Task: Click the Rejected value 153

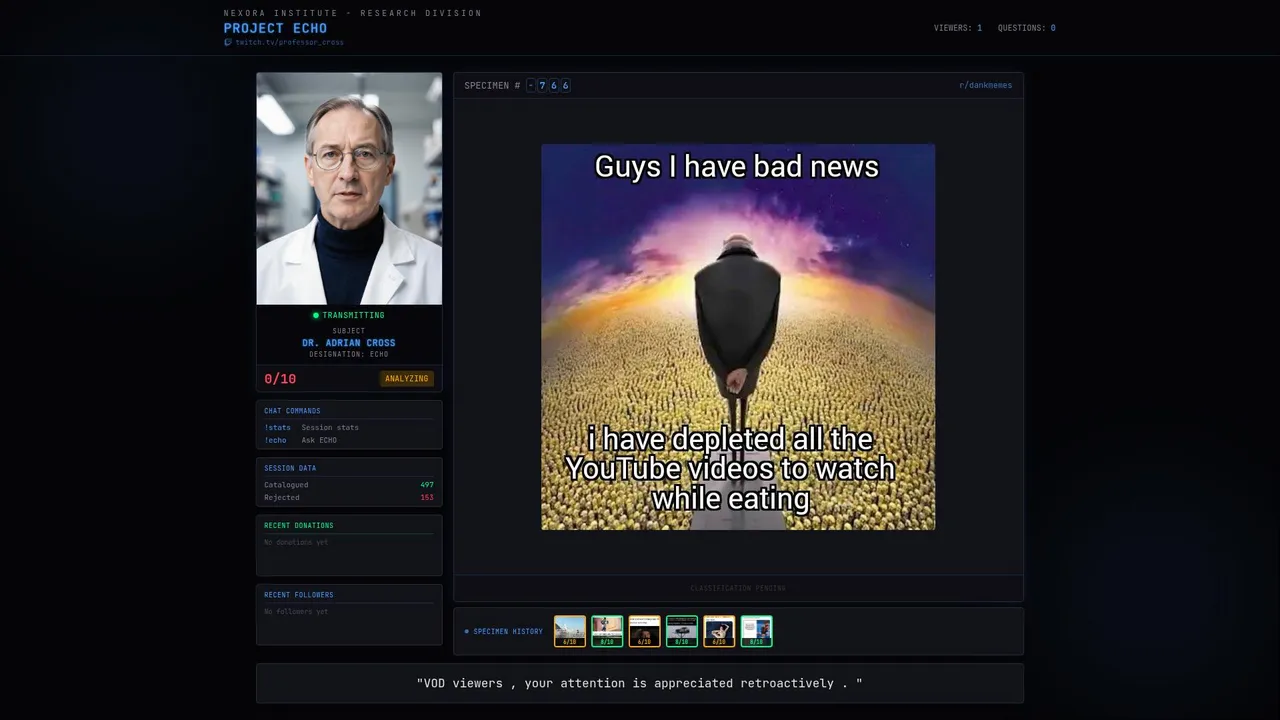Action: (x=427, y=497)
